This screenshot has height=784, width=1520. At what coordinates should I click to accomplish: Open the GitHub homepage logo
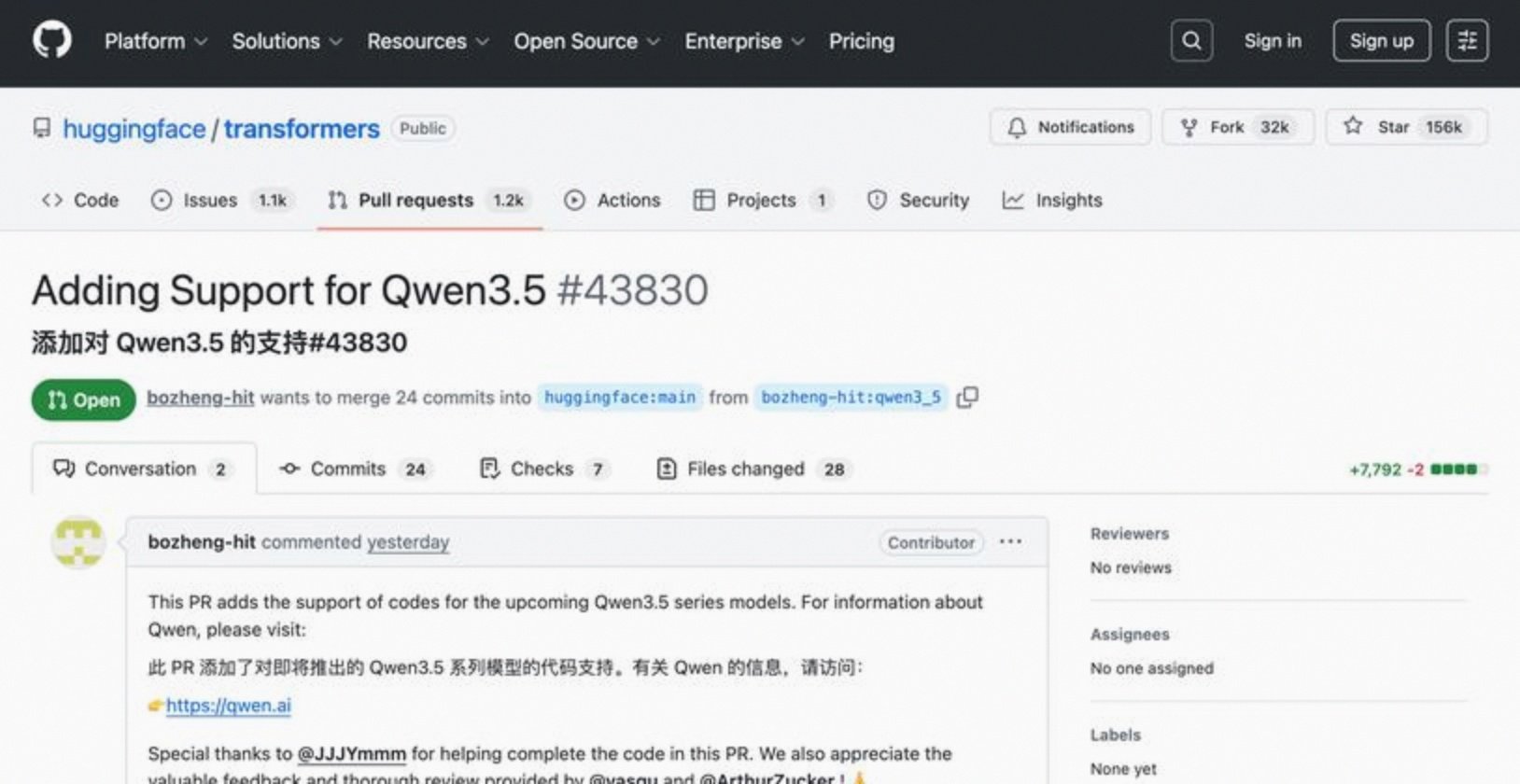pyautogui.click(x=52, y=41)
